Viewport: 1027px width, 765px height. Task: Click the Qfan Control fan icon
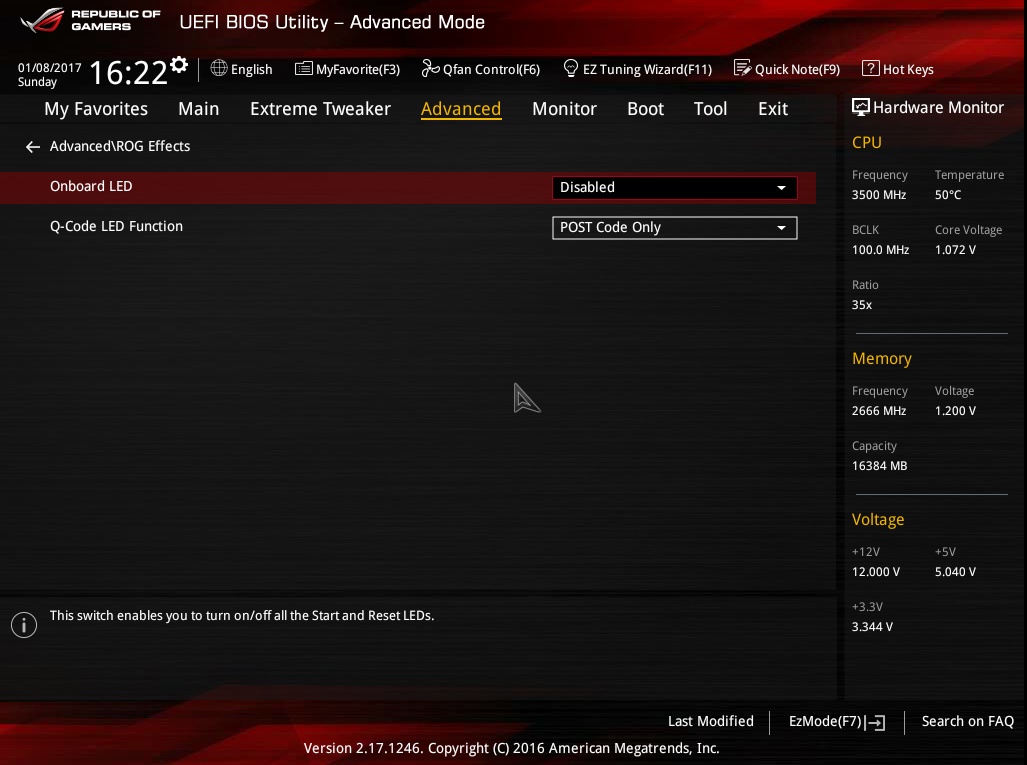click(x=430, y=68)
